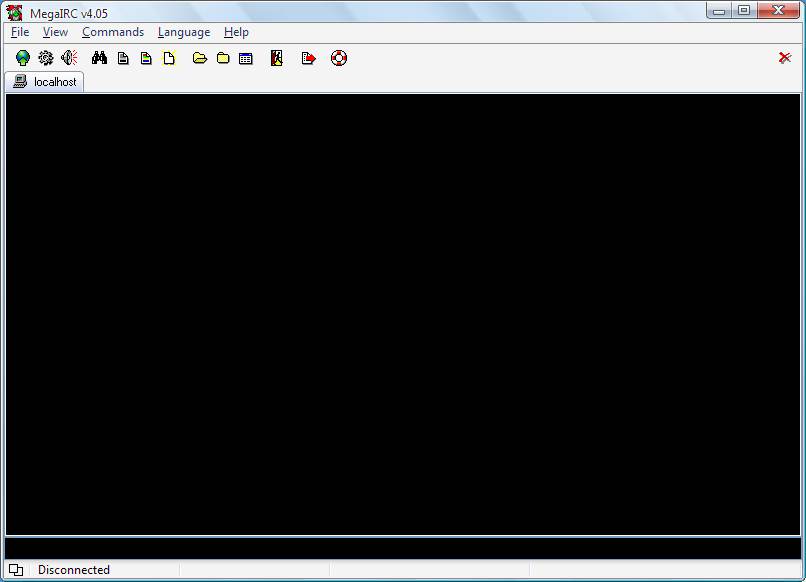Click the red arrow export icon
This screenshot has width=806, height=582.
coord(308,58)
